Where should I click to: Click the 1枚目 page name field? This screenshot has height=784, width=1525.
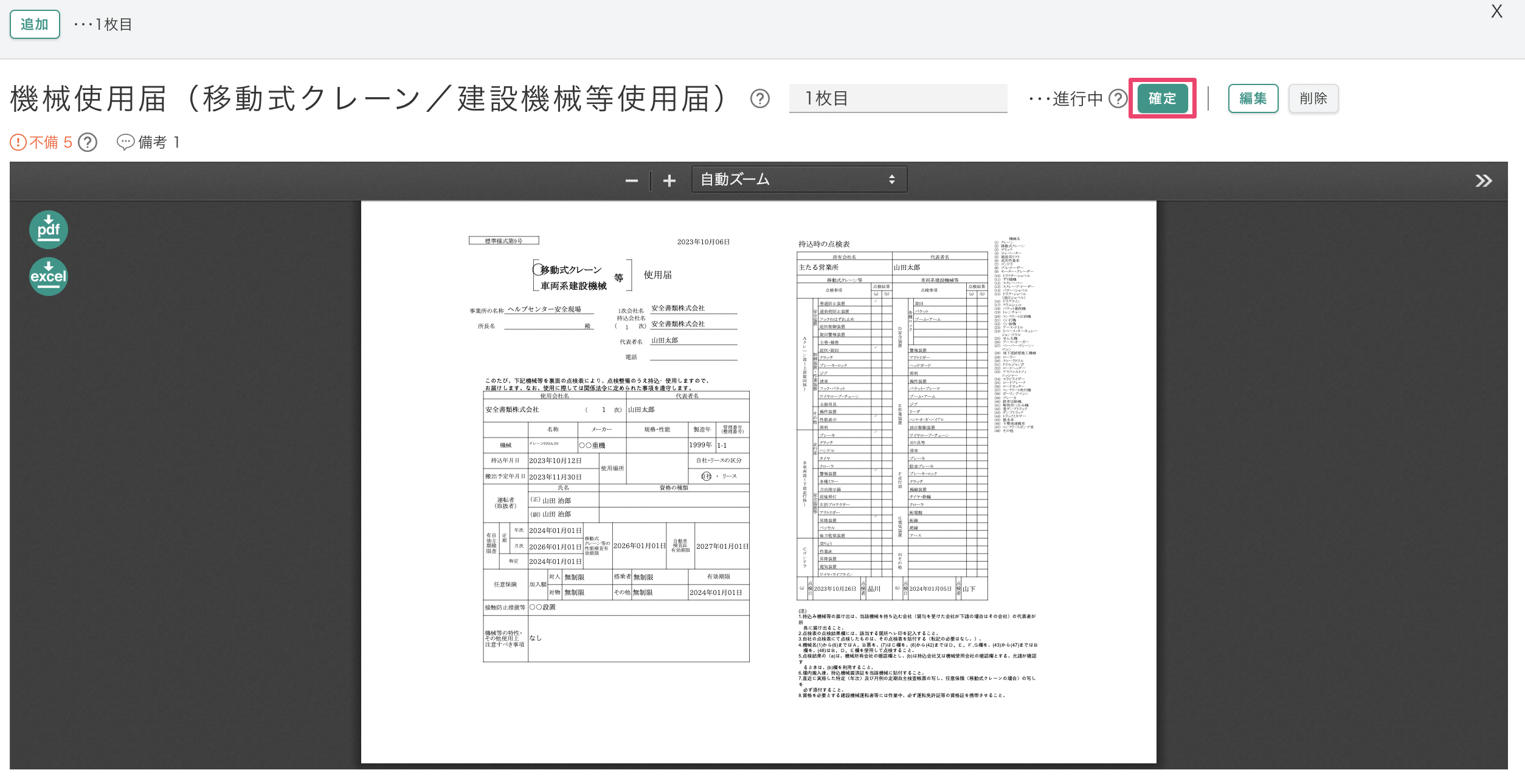(x=897, y=98)
